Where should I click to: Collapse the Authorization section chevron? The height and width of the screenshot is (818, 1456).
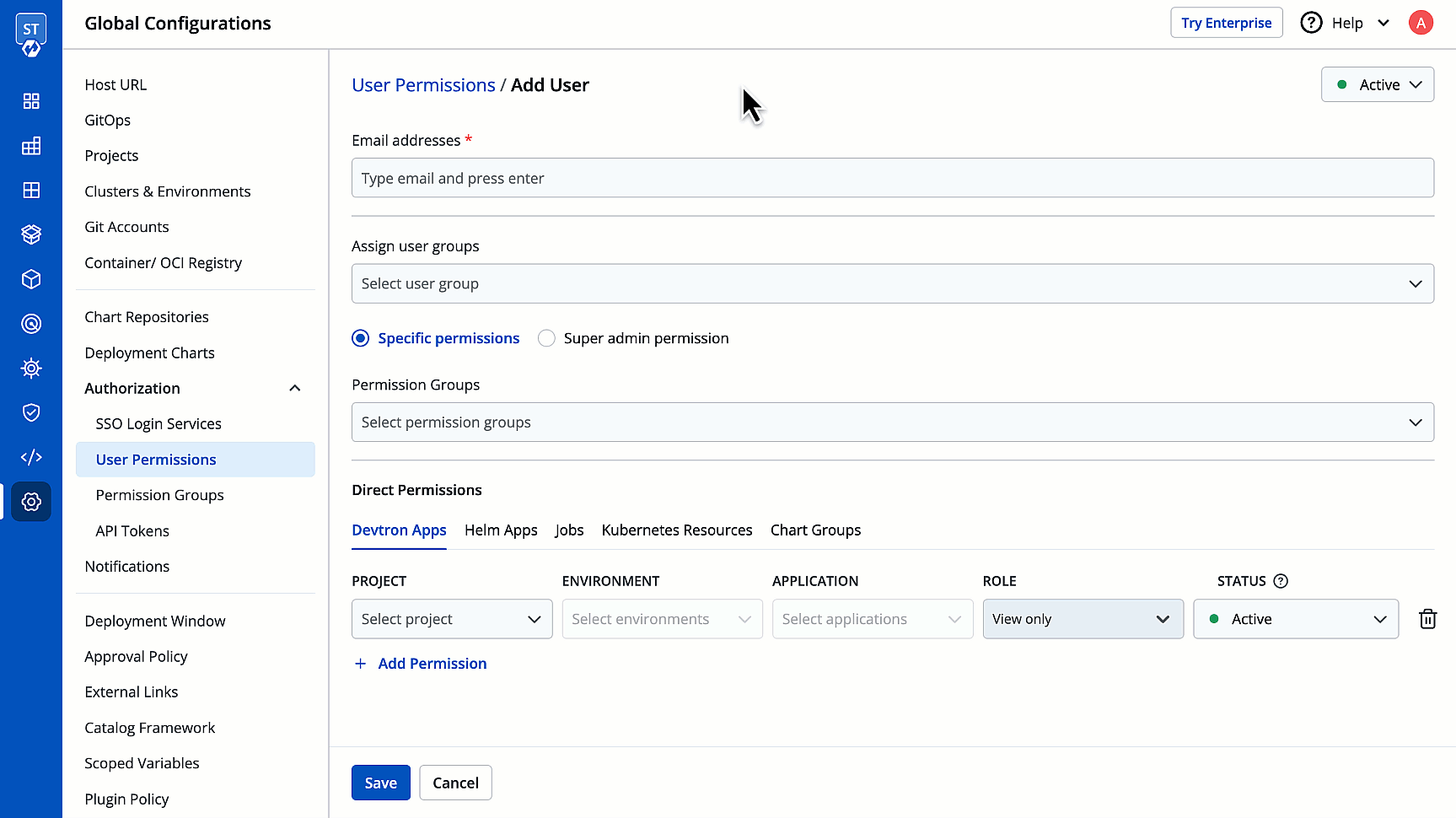295,388
